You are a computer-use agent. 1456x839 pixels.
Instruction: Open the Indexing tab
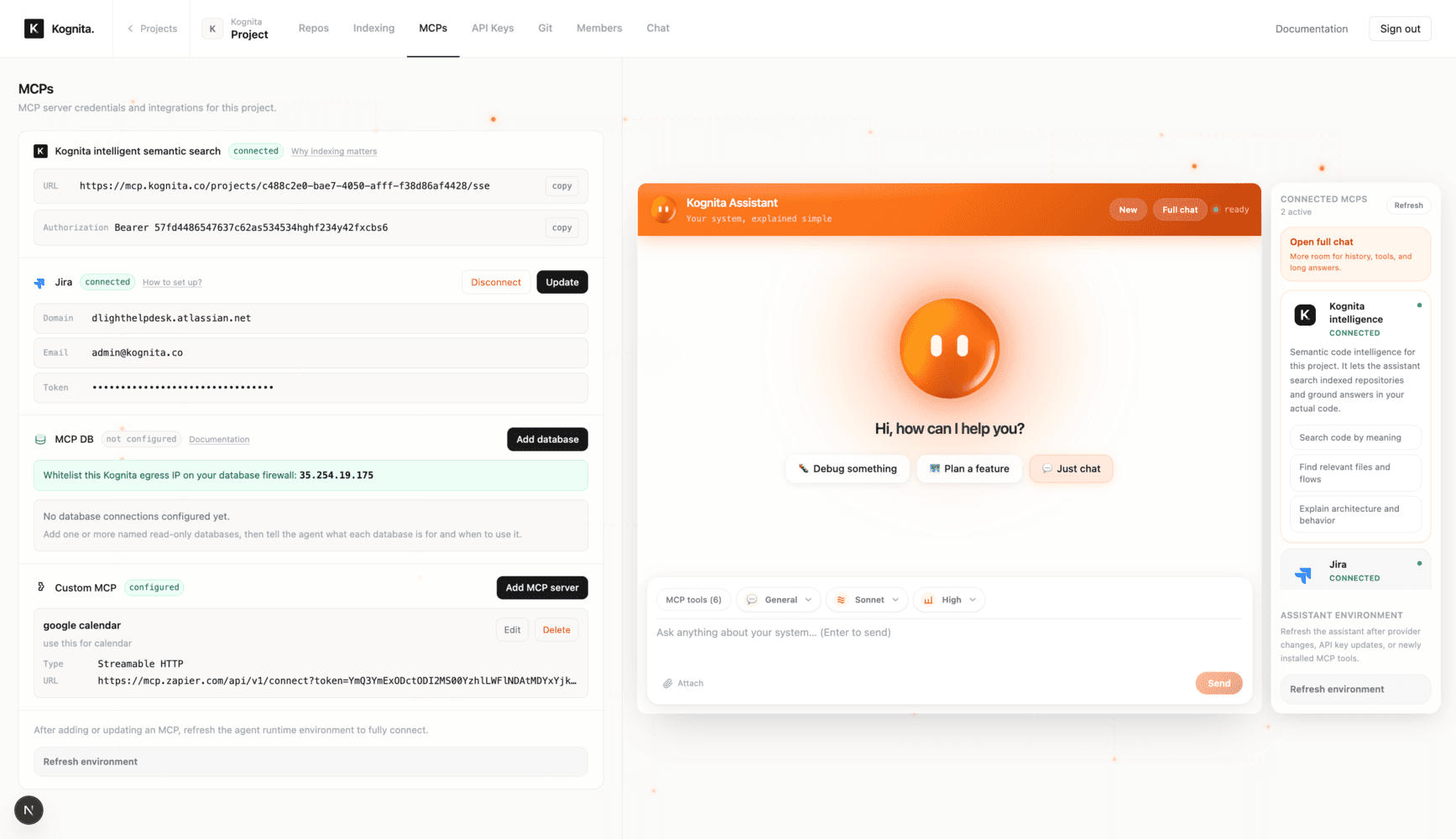click(x=373, y=29)
